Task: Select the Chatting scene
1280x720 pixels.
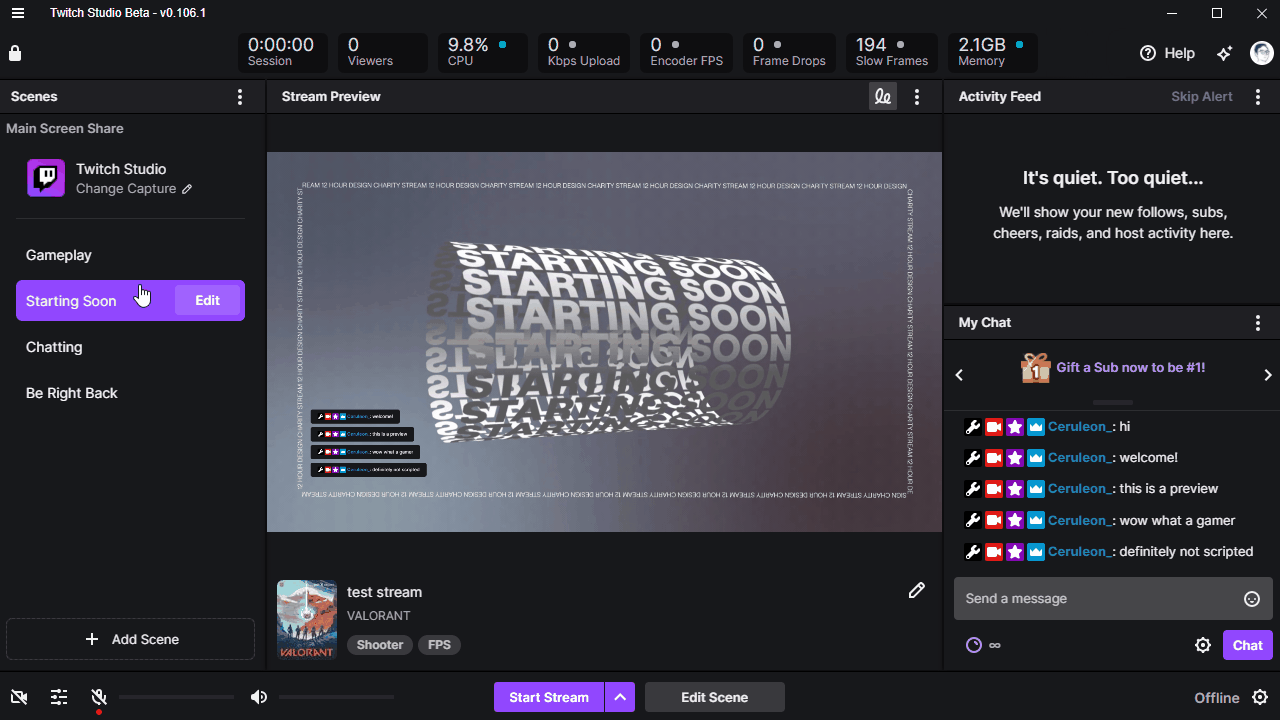Action: click(x=130, y=347)
